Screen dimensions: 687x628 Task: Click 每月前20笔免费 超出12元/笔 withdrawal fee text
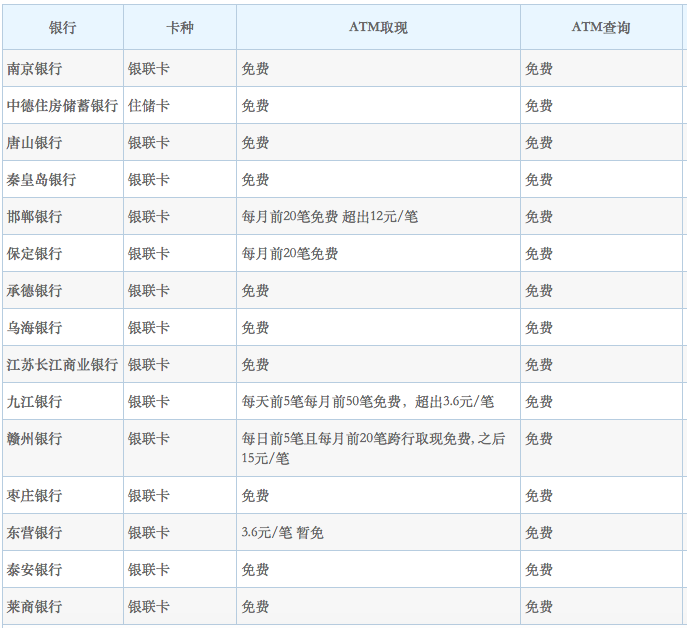pos(329,216)
